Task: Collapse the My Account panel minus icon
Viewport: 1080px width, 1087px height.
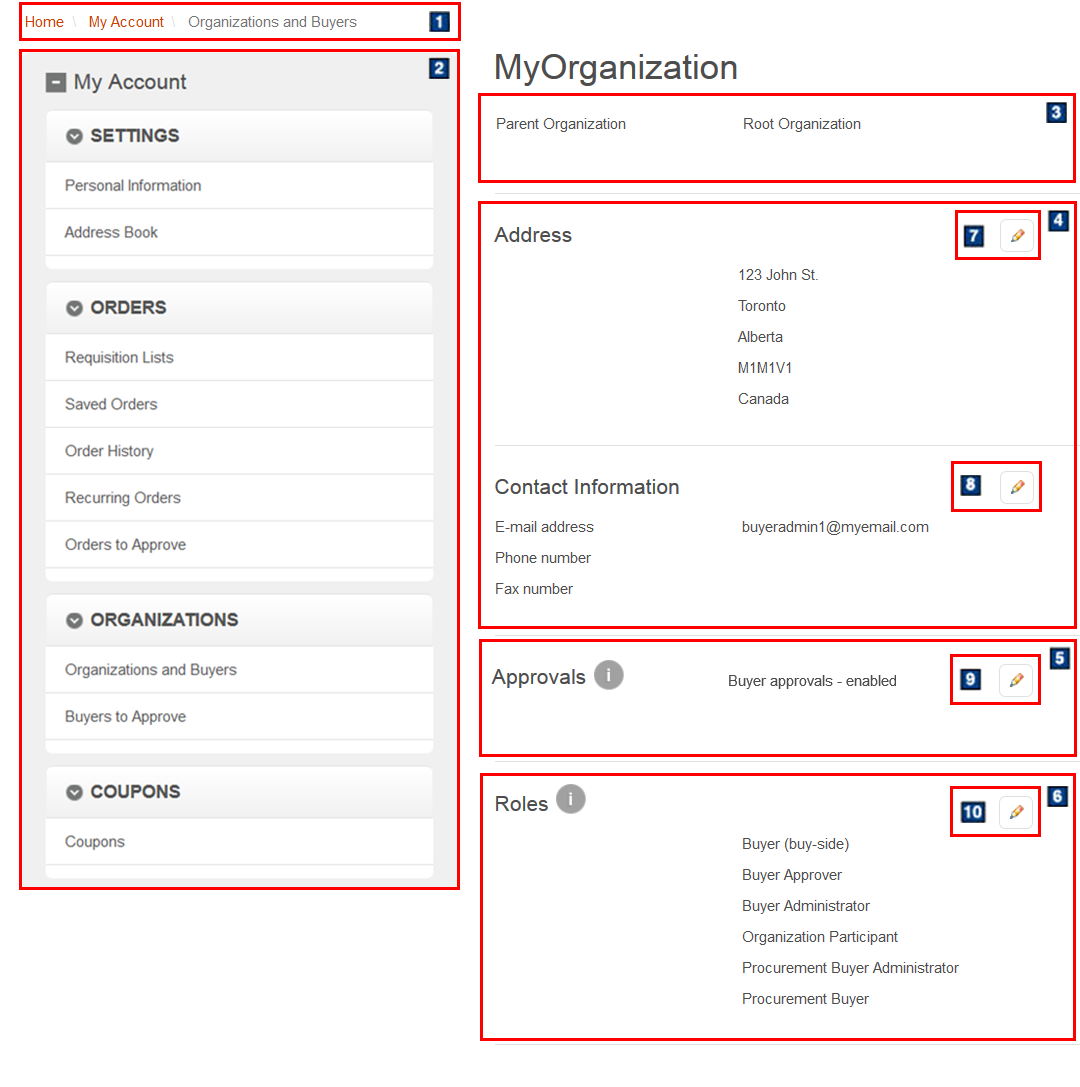Action: tap(56, 82)
